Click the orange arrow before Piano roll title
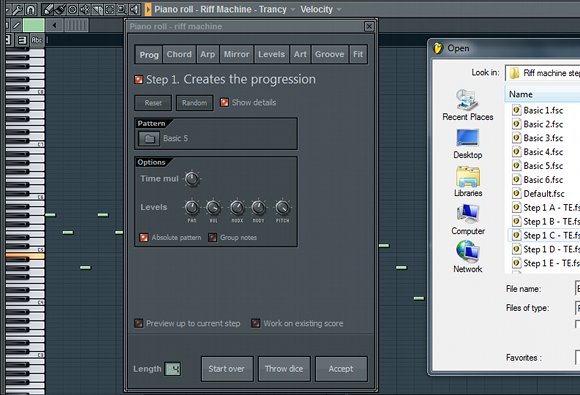Image resolution: width=580 pixels, height=395 pixels. coord(148,10)
